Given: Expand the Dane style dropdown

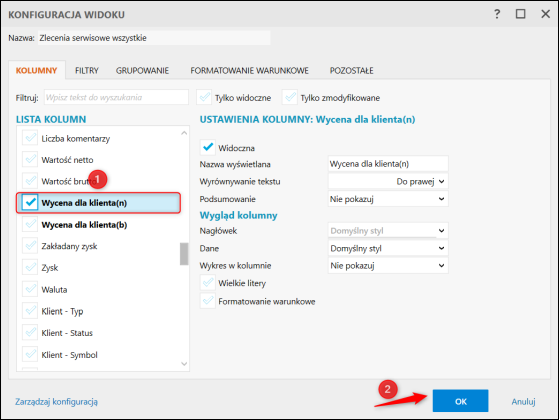Looking at the screenshot, I should pos(388,248).
